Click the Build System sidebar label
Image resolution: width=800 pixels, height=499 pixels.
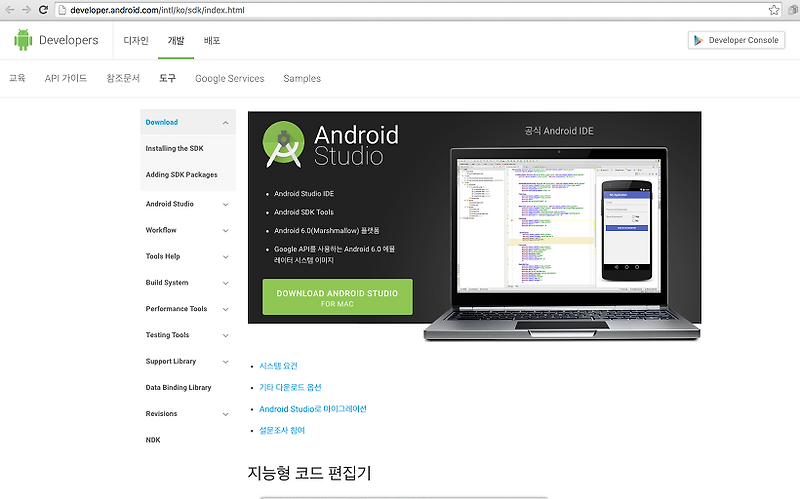pos(167,283)
